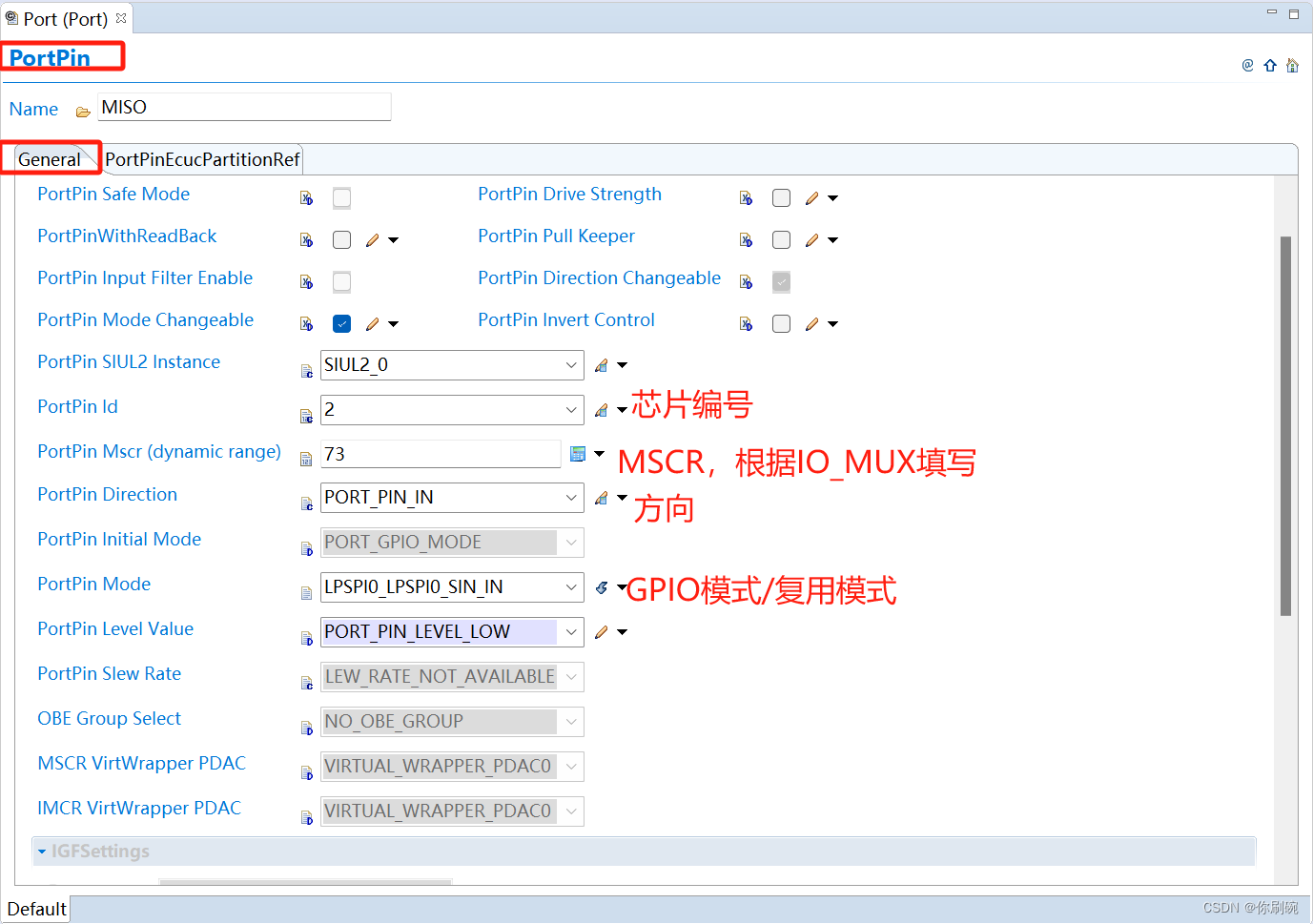Switch to the PortPinEcucPartitionRef tab
Image resolution: width=1313 pixels, height=924 pixels.
(202, 159)
